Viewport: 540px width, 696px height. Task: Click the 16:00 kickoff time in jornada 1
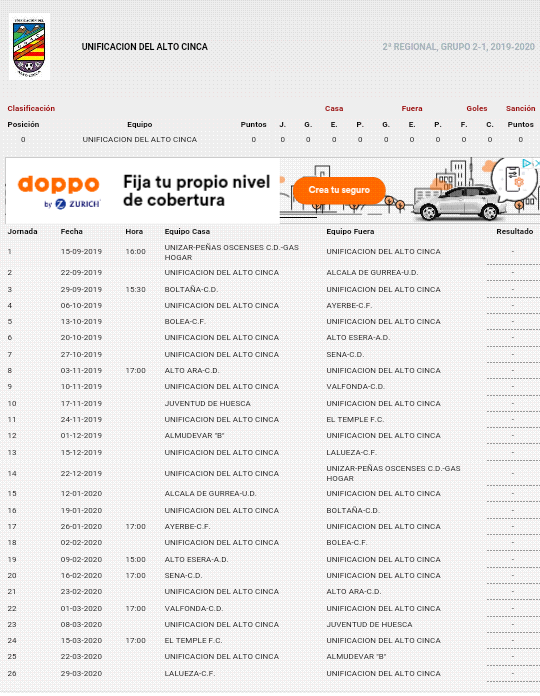point(135,251)
